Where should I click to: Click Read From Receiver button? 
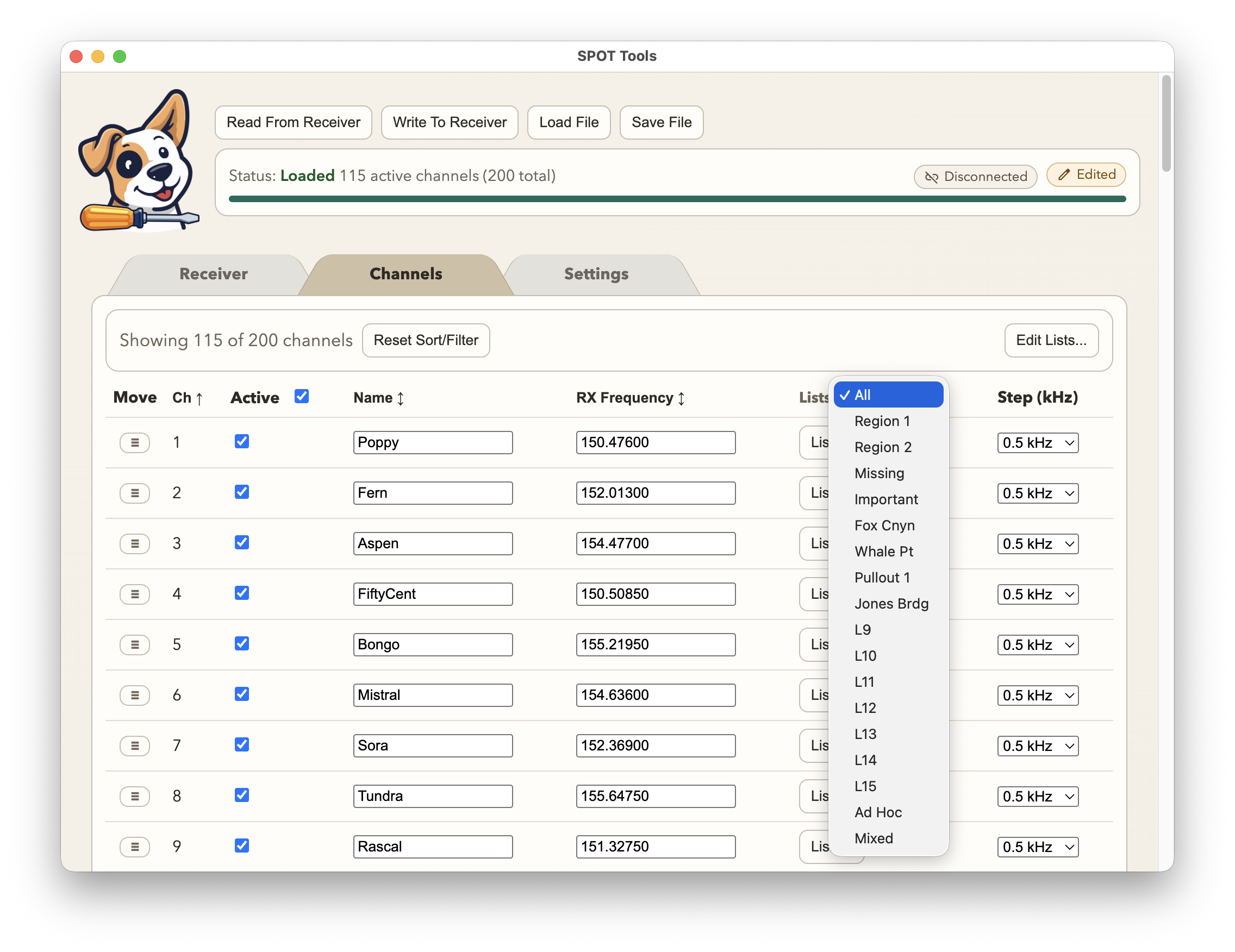coord(293,123)
